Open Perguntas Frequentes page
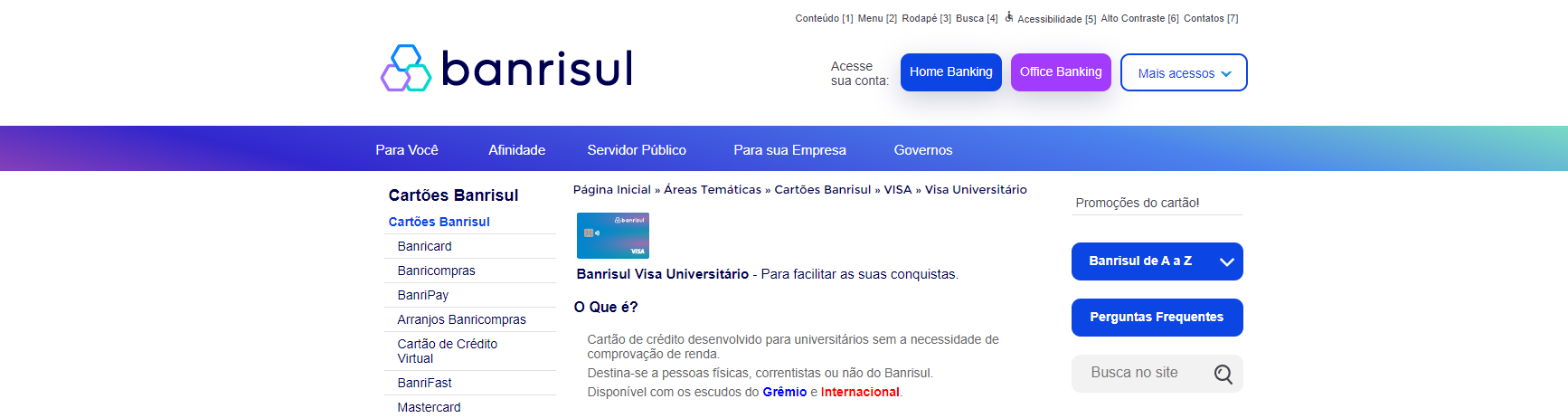This screenshot has width=1568, height=418. pos(1156,318)
